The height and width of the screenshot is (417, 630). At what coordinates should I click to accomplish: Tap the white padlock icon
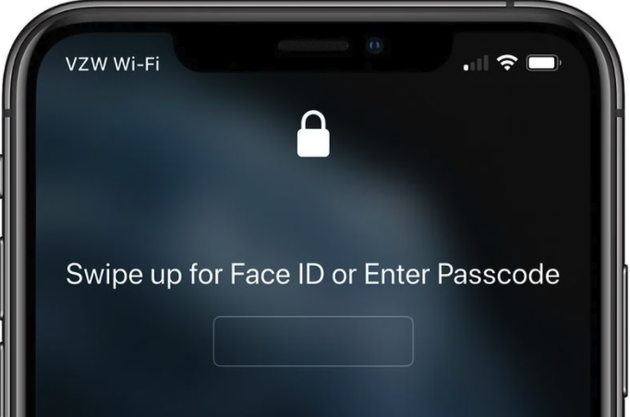pos(313,134)
